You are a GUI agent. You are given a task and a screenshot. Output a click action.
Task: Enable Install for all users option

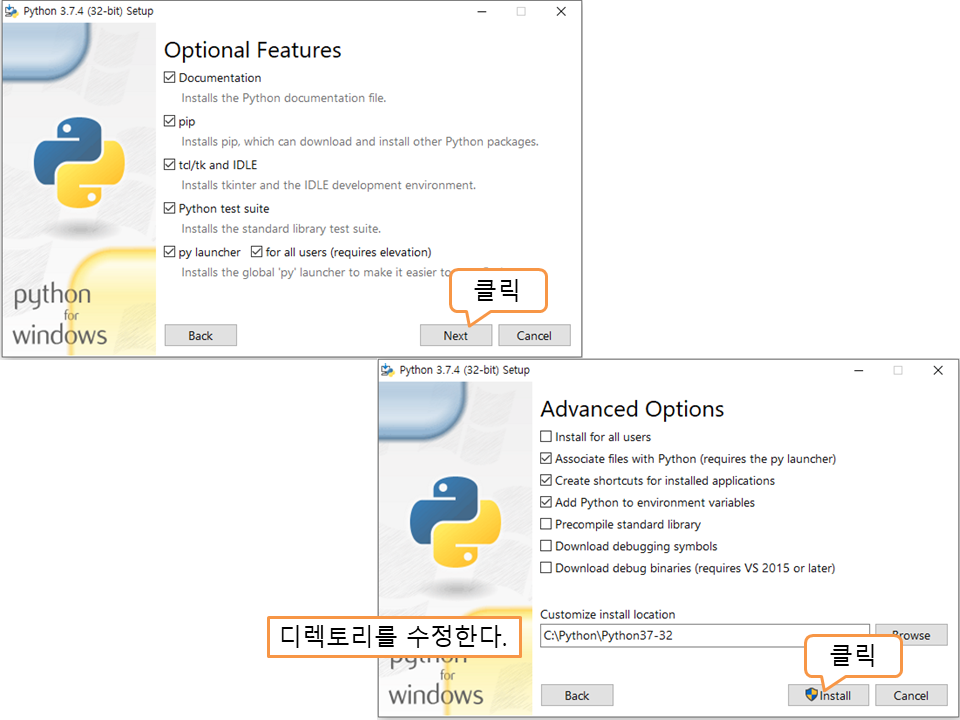[x=546, y=437]
